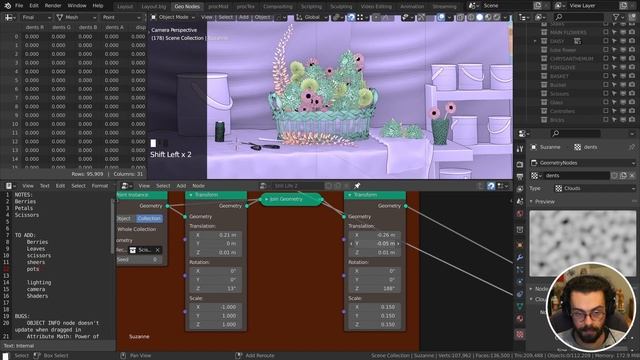Open the Window menu
This screenshot has width=640, height=360.
77,6
